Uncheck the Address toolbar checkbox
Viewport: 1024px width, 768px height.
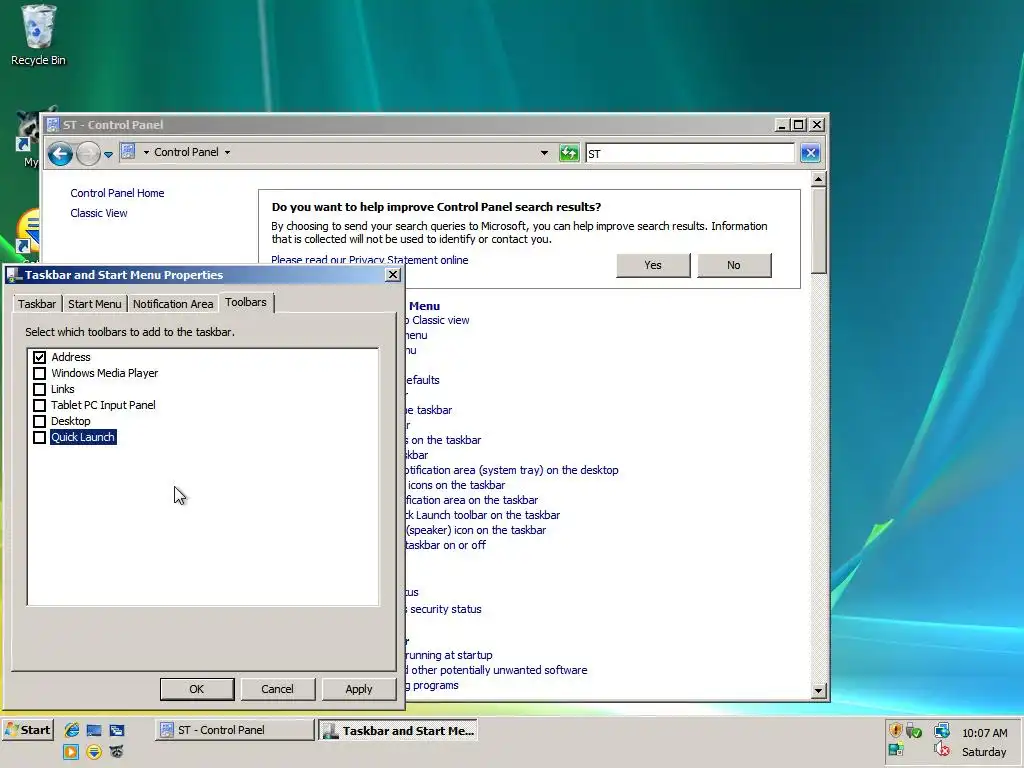click(39, 357)
